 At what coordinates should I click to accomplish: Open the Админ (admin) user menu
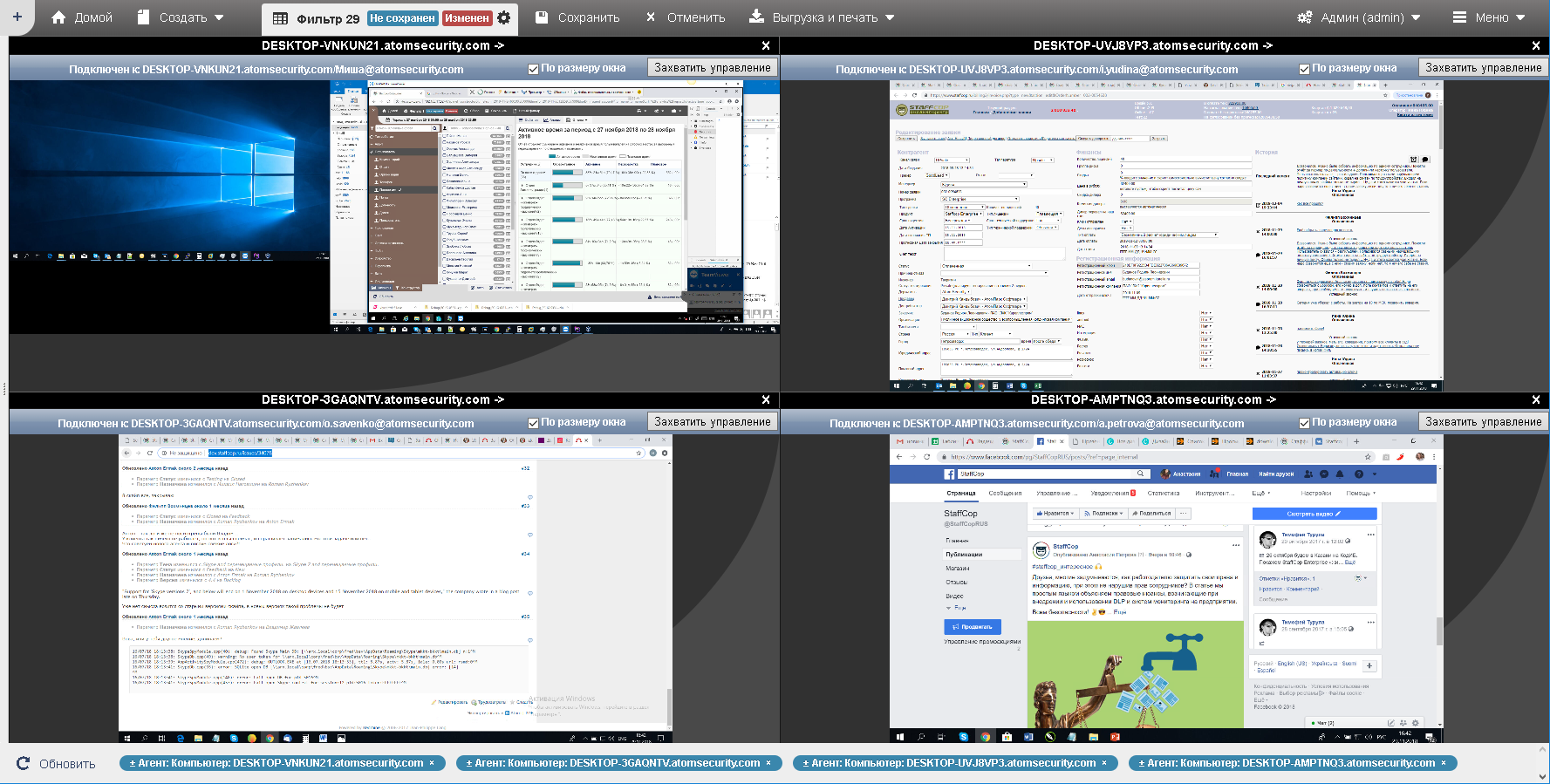1359,17
